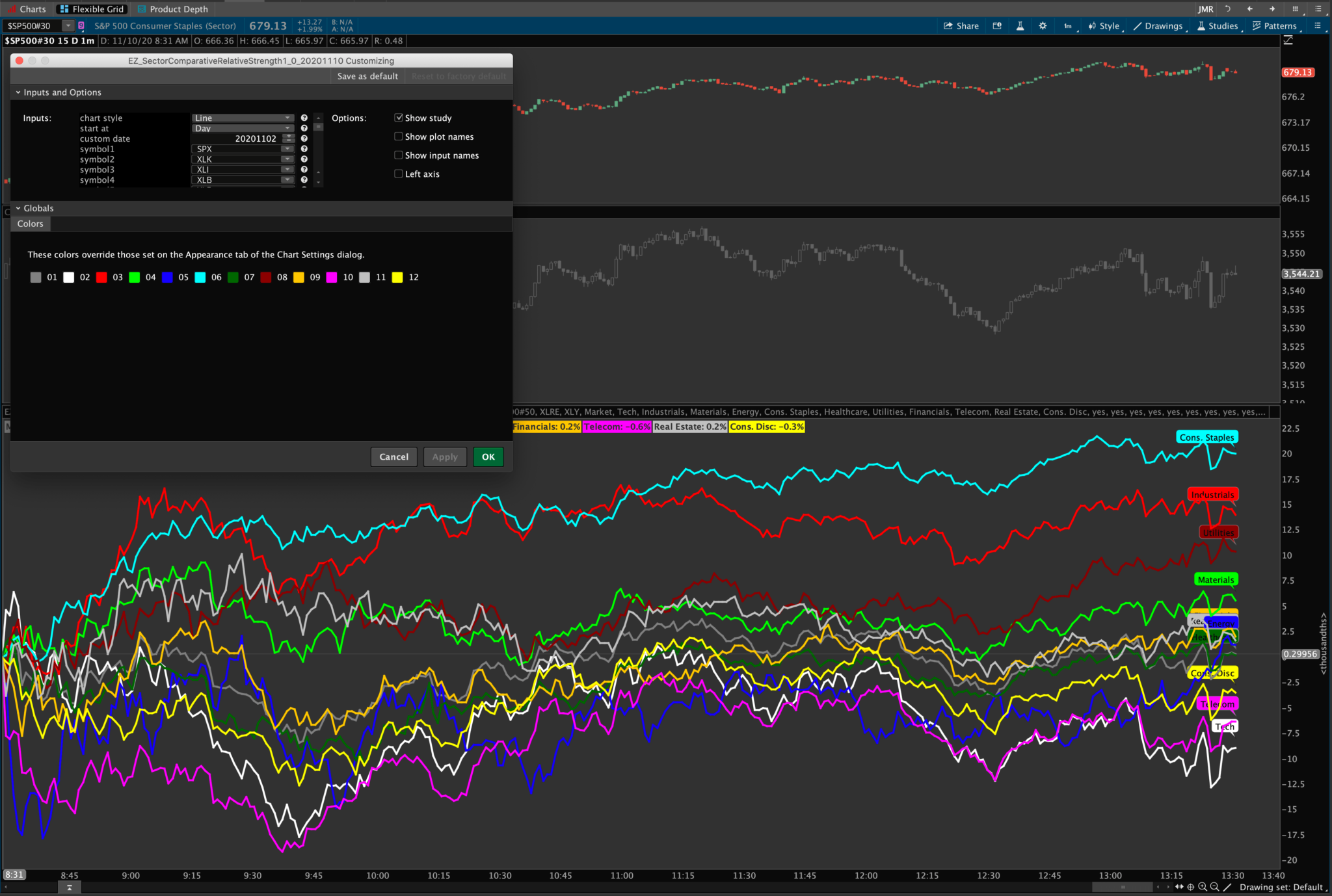This screenshot has height=896, width=1332.
Task: Click the OK button in the dialog
Action: (x=488, y=457)
